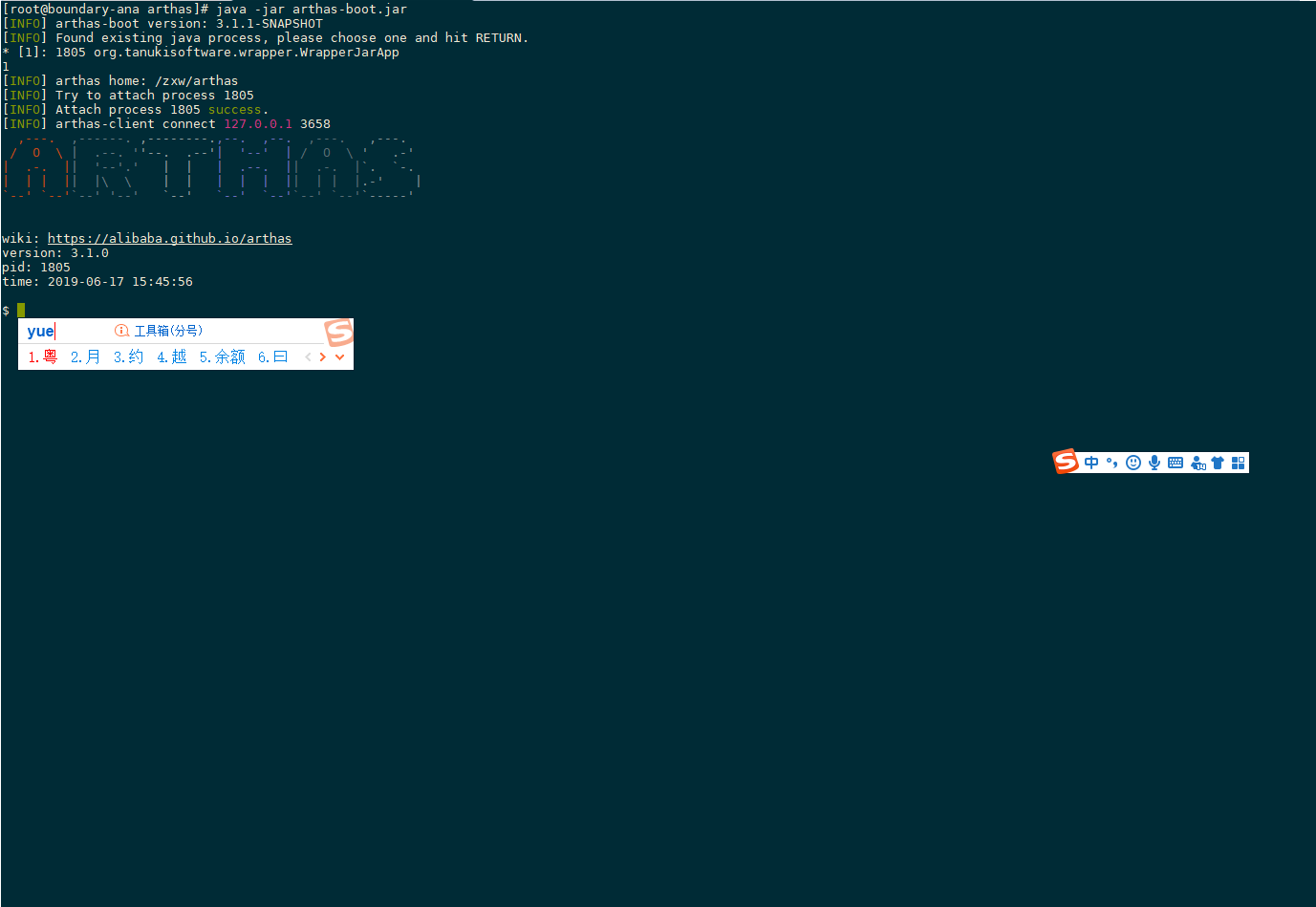Click the Sogou logo in the candidate window

[339, 333]
